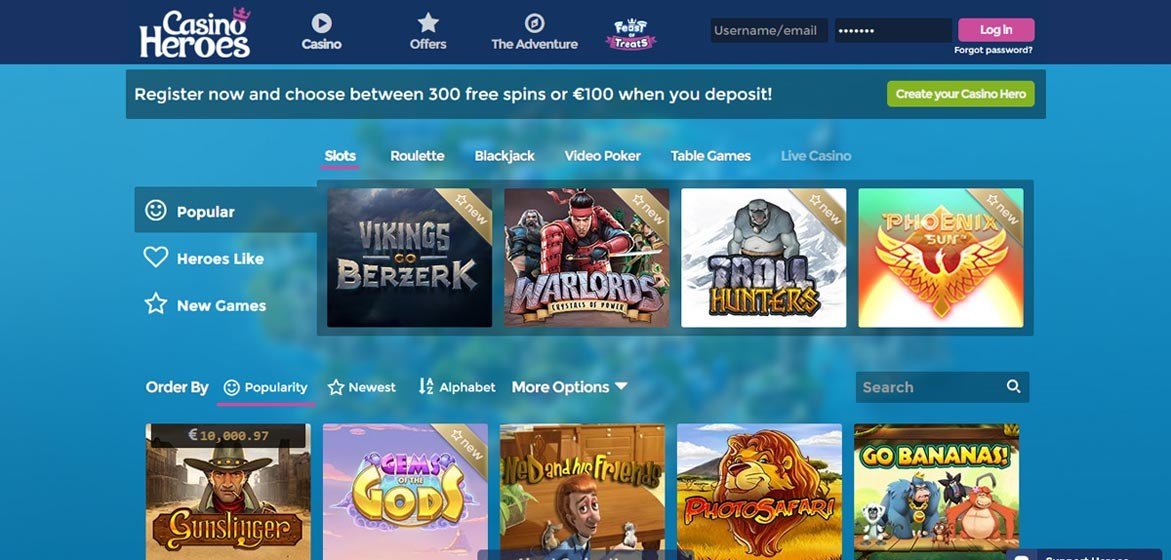This screenshot has width=1171, height=560.
Task: Focus the Username/email field
Action: coord(769,31)
